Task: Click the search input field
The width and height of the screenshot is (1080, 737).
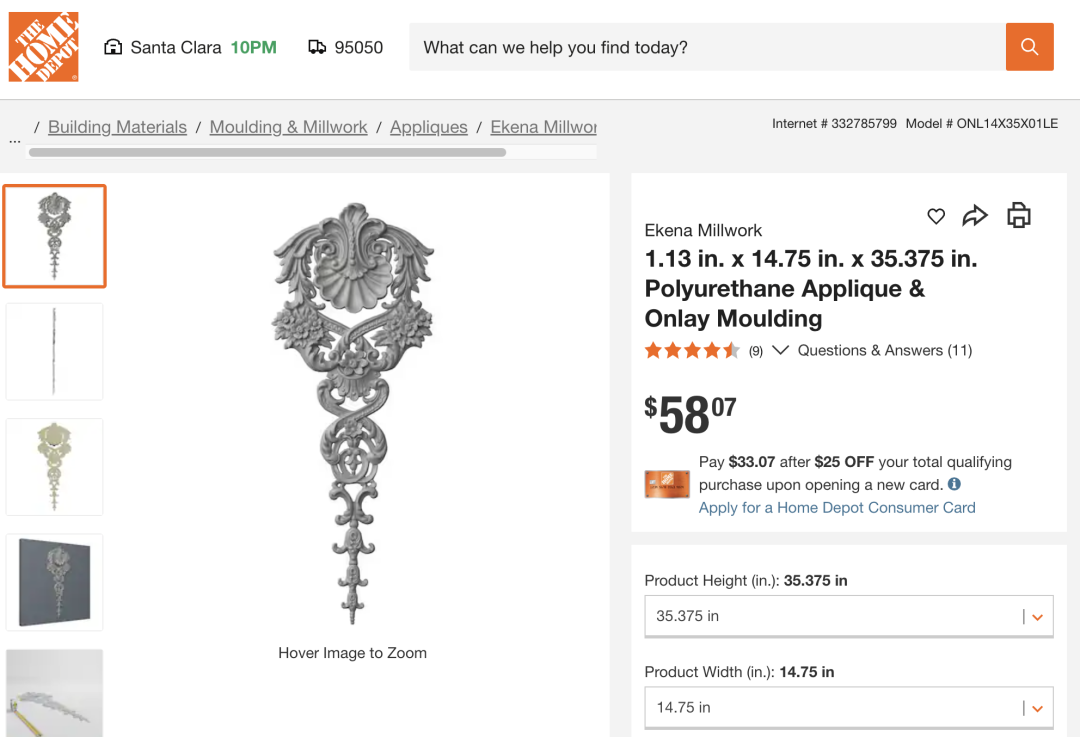Action: tap(707, 47)
